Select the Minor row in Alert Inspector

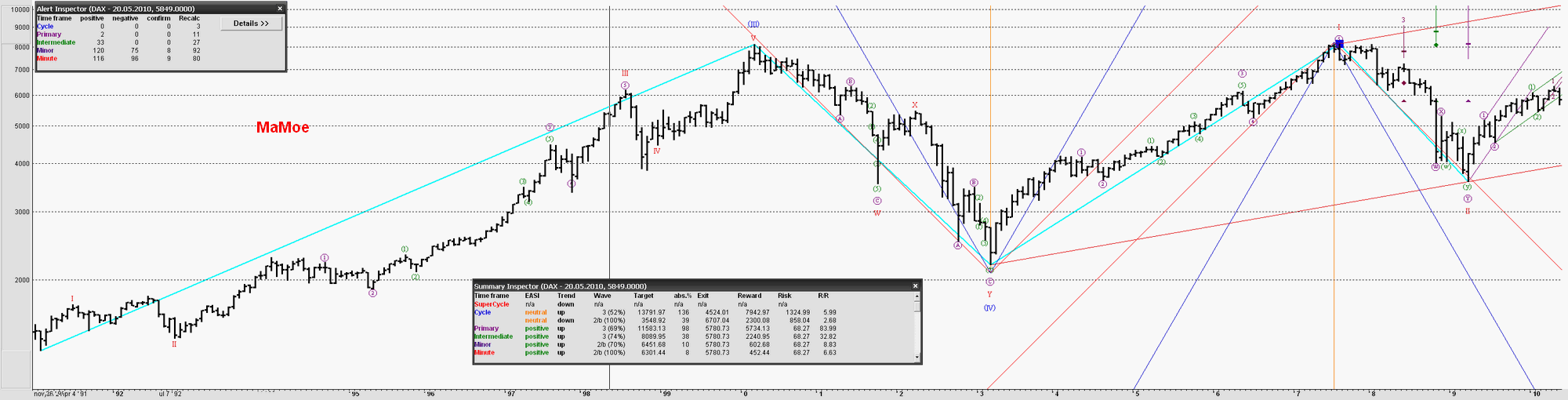pos(119,50)
